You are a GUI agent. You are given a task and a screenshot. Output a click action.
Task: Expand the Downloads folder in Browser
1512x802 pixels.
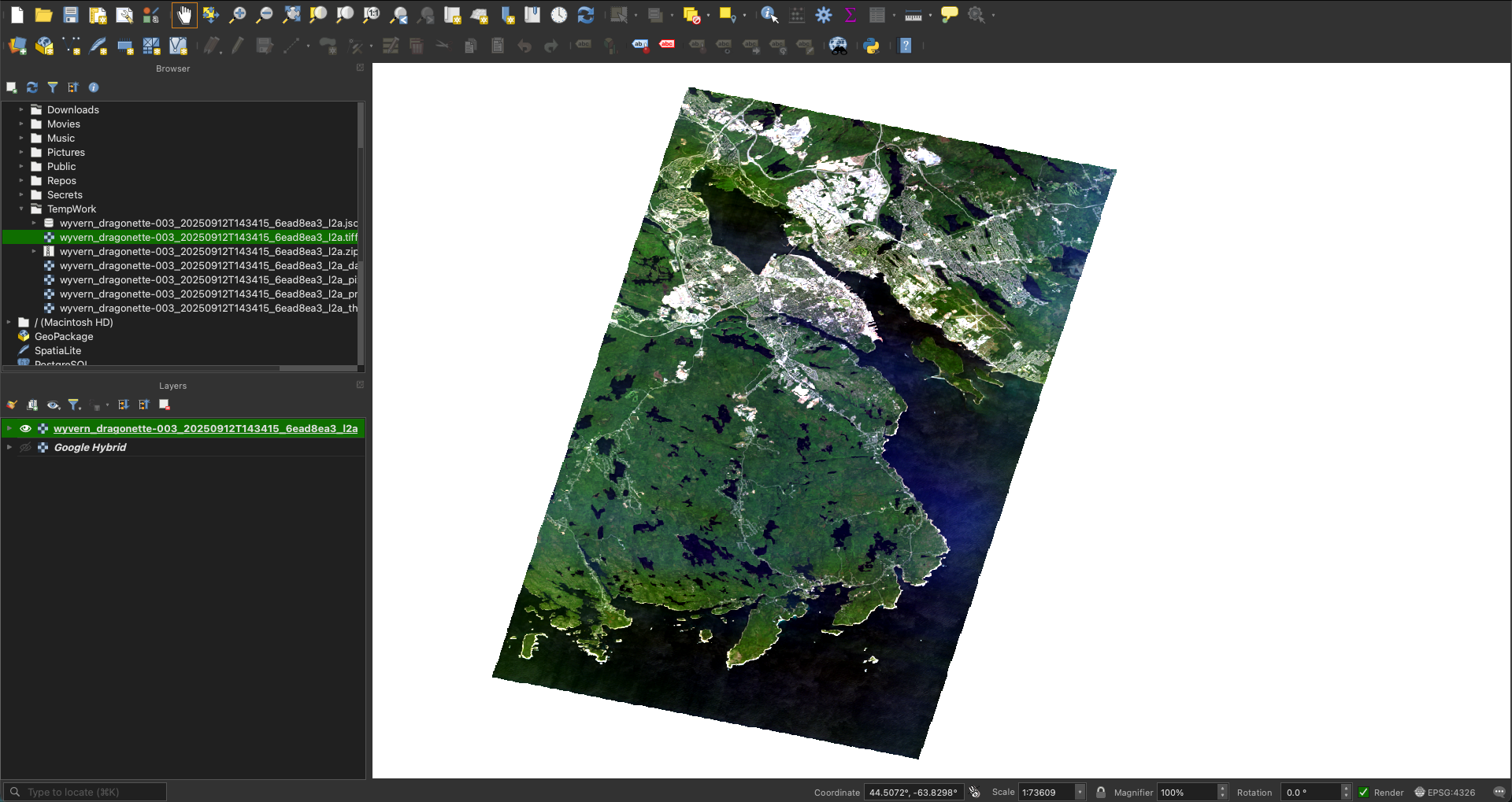pyautogui.click(x=21, y=110)
